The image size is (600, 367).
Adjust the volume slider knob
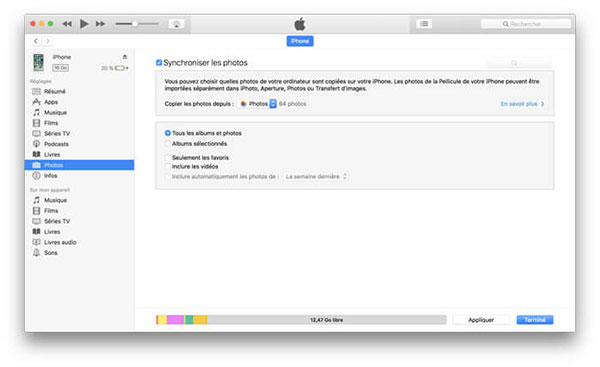pyautogui.click(x=135, y=24)
